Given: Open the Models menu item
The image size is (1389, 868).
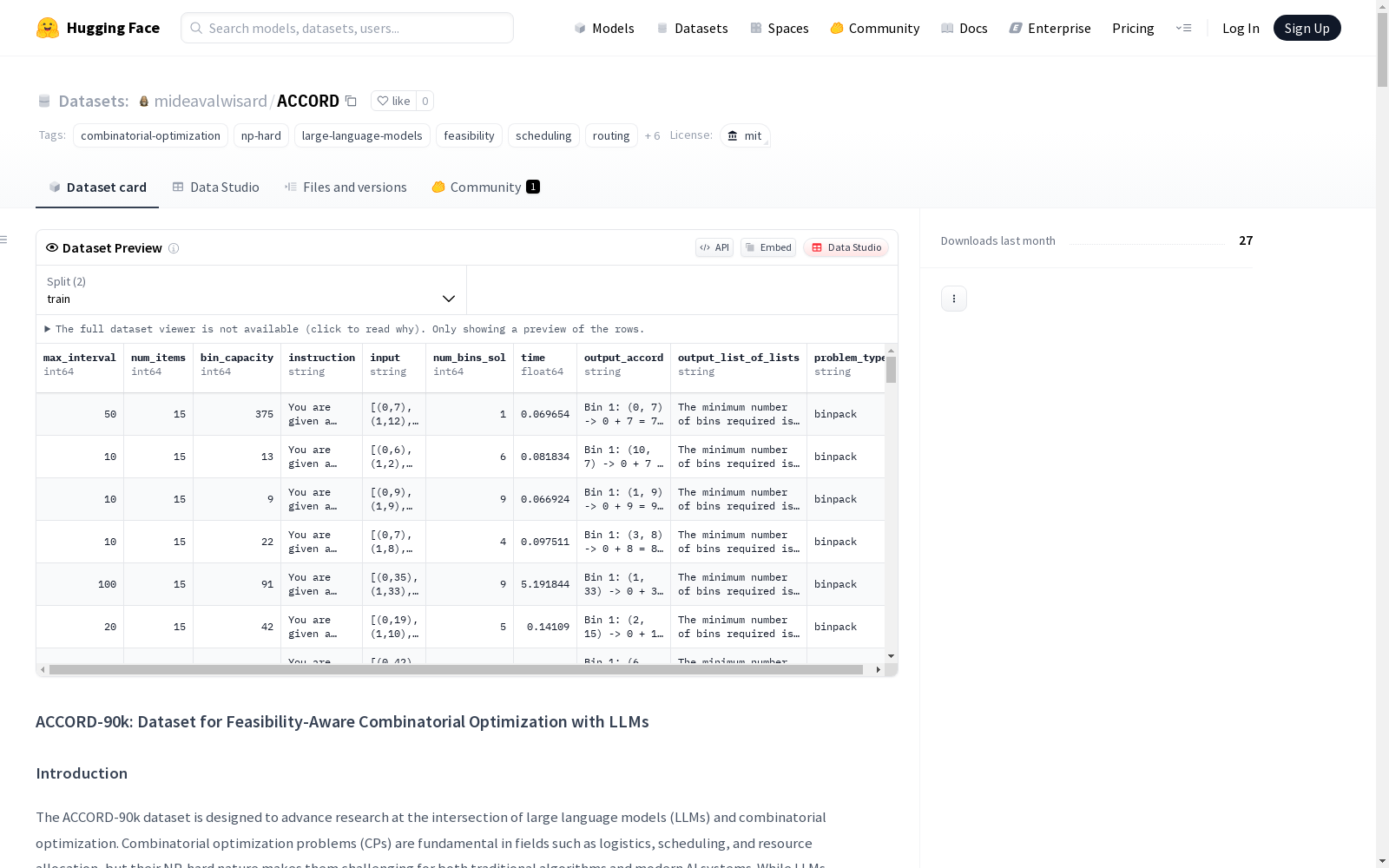Looking at the screenshot, I should tap(604, 28).
